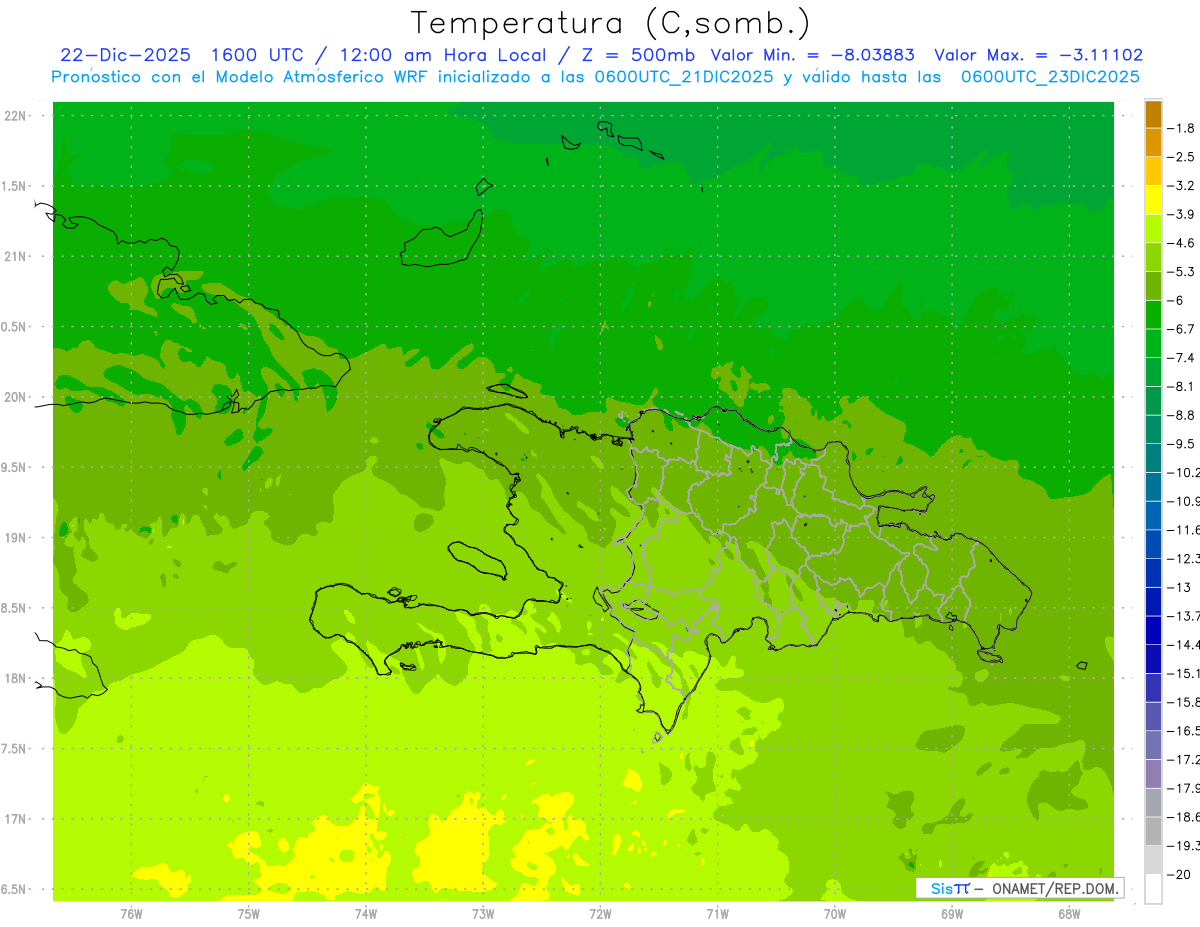1200x927 pixels.
Task: Click the 'Valor Min. = -8.03883' readout
Action: (812, 55)
